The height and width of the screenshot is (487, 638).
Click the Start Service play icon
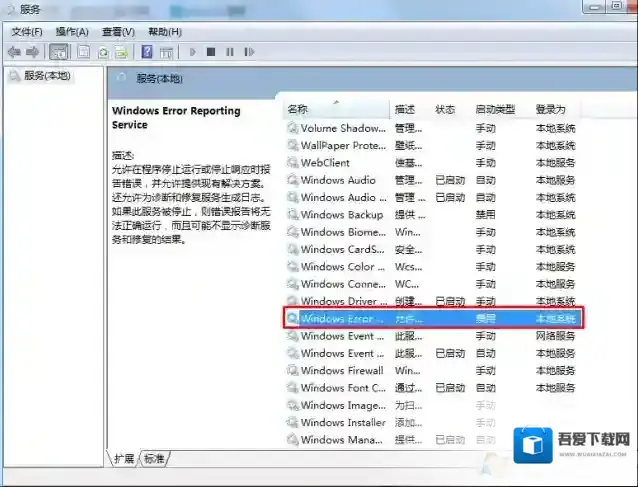[192, 52]
